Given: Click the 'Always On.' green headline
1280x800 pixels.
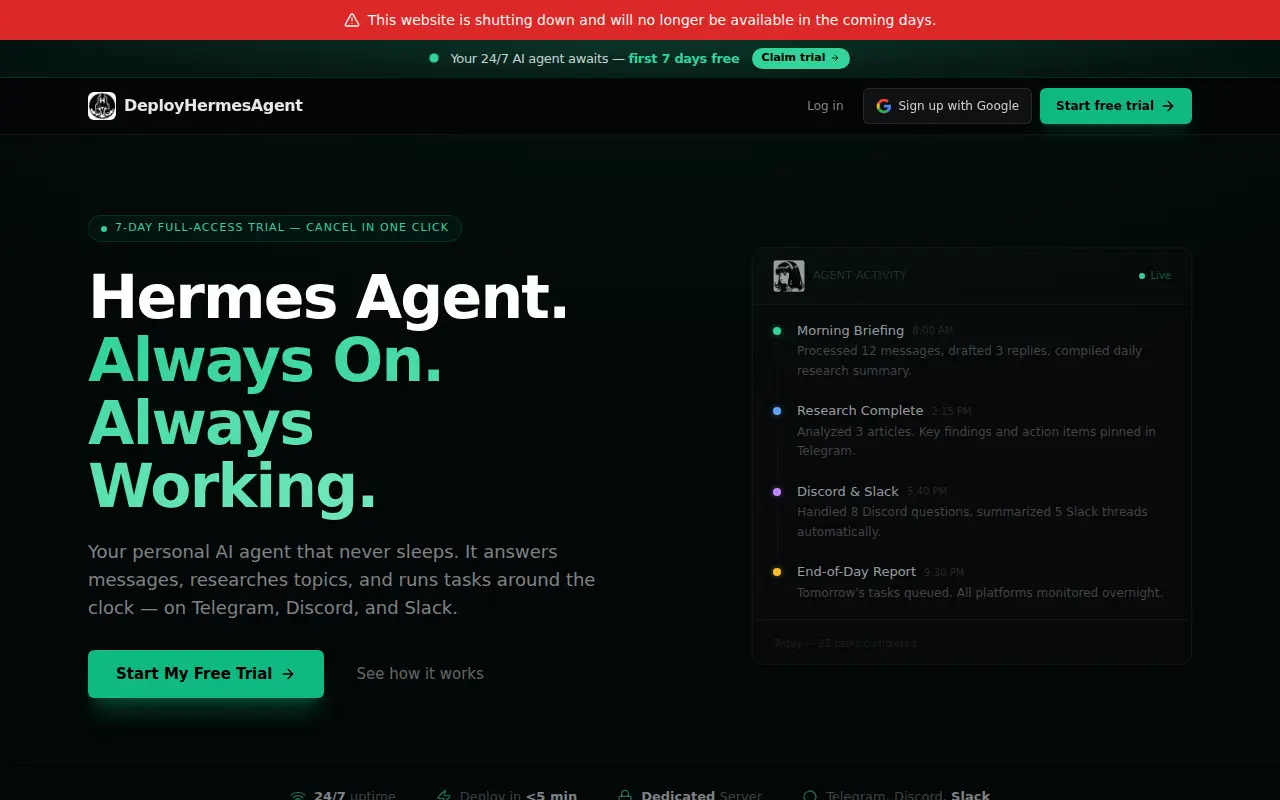Looking at the screenshot, I should tap(266, 360).
